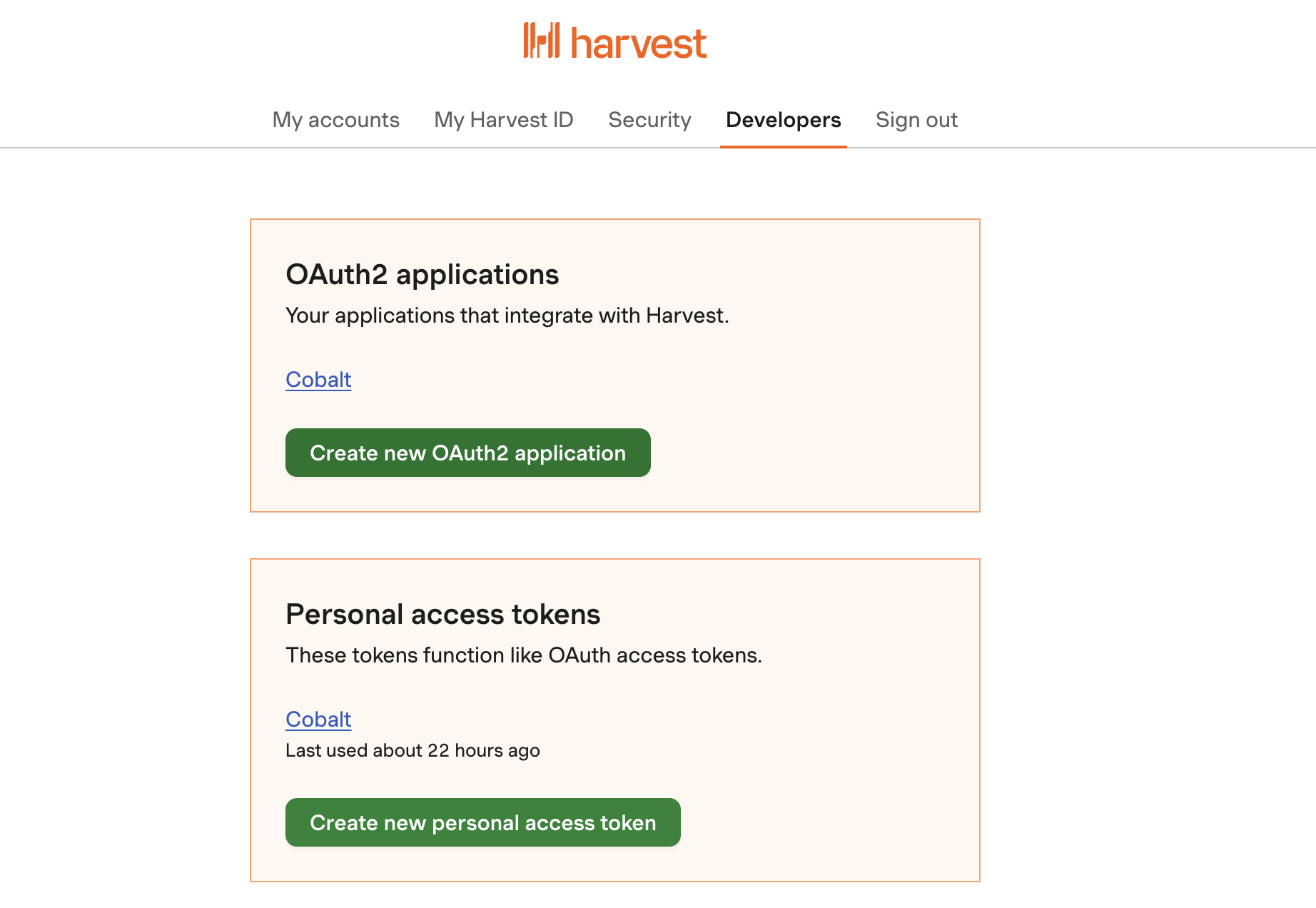
Task: Click the Cobalt link under Personal access tokens
Action: (x=318, y=719)
